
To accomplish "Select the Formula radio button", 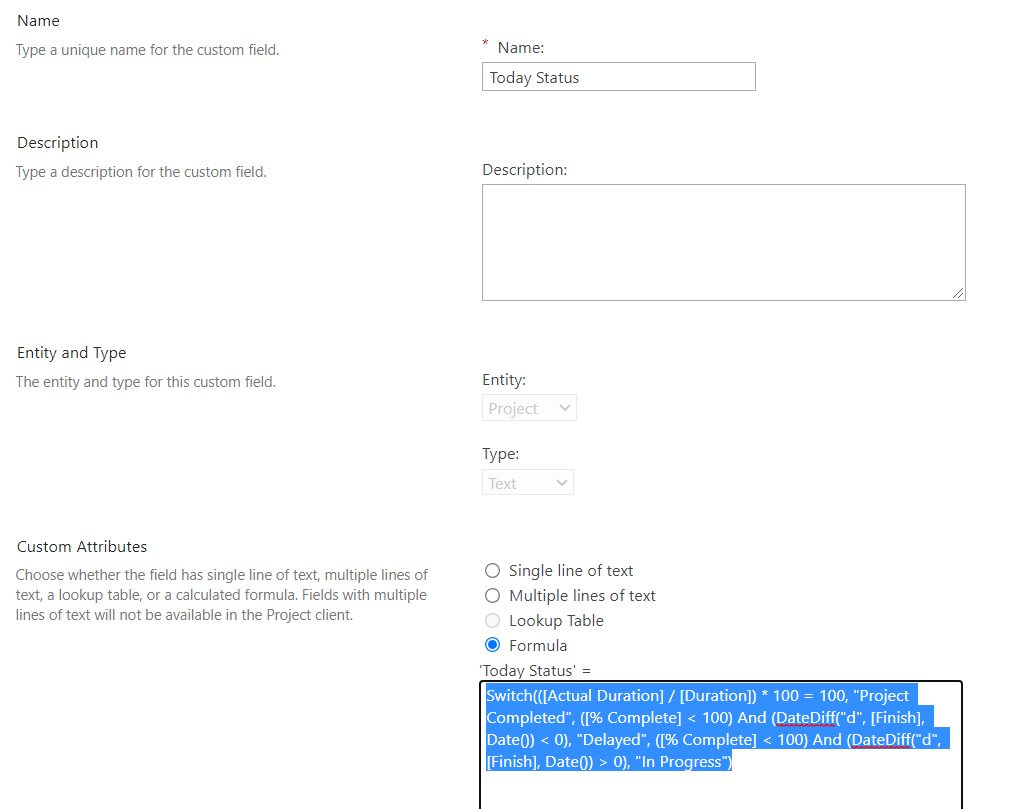I will (492, 645).
